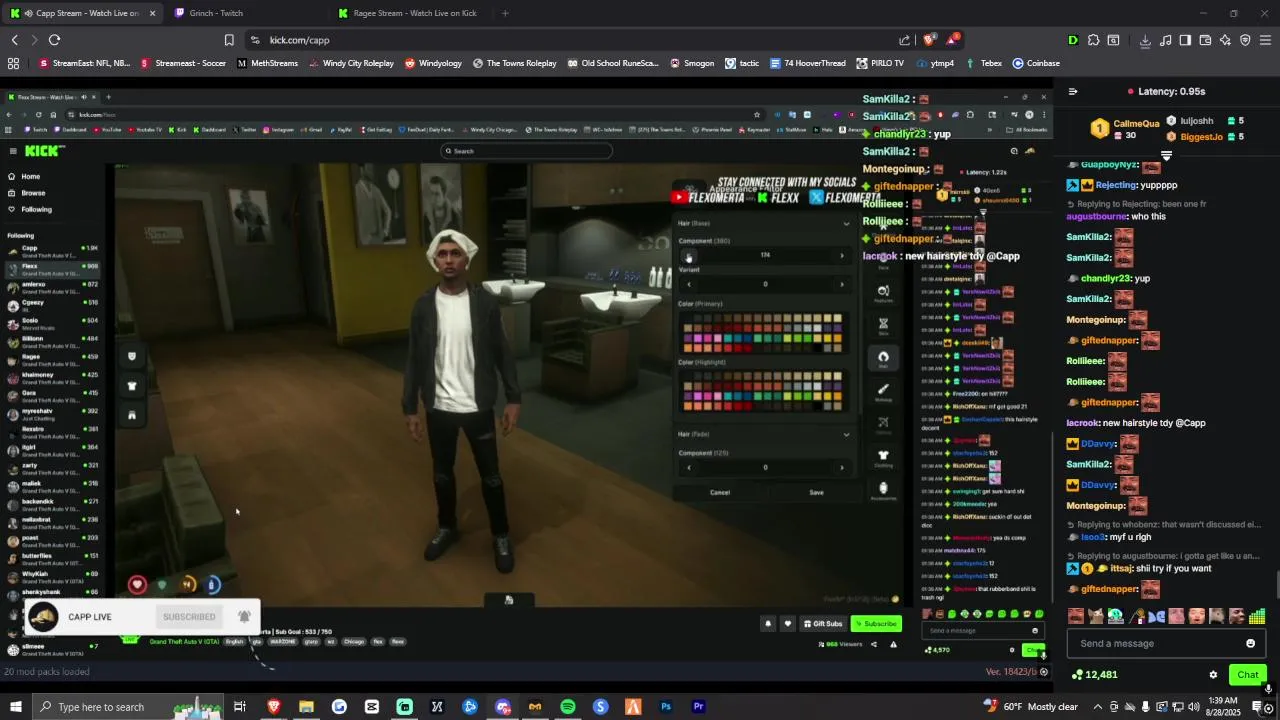Expand the chat leaderboard chevron

(x=1166, y=156)
